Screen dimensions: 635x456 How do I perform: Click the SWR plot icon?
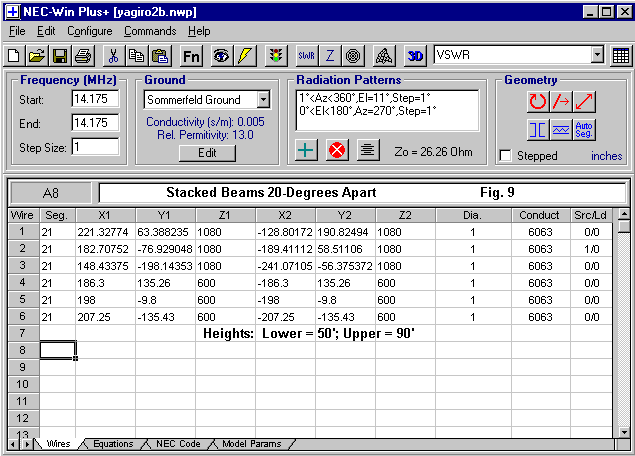[x=307, y=55]
